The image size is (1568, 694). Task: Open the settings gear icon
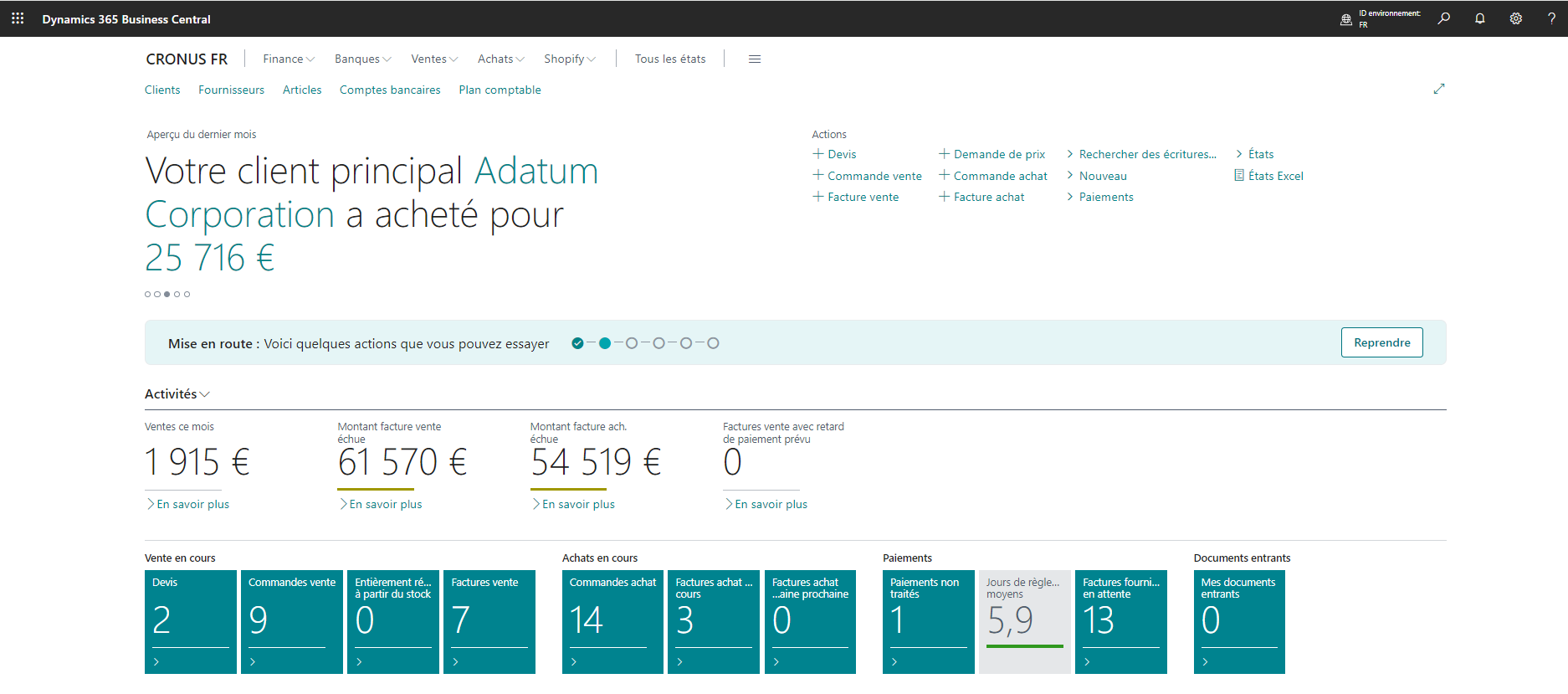(x=1516, y=18)
